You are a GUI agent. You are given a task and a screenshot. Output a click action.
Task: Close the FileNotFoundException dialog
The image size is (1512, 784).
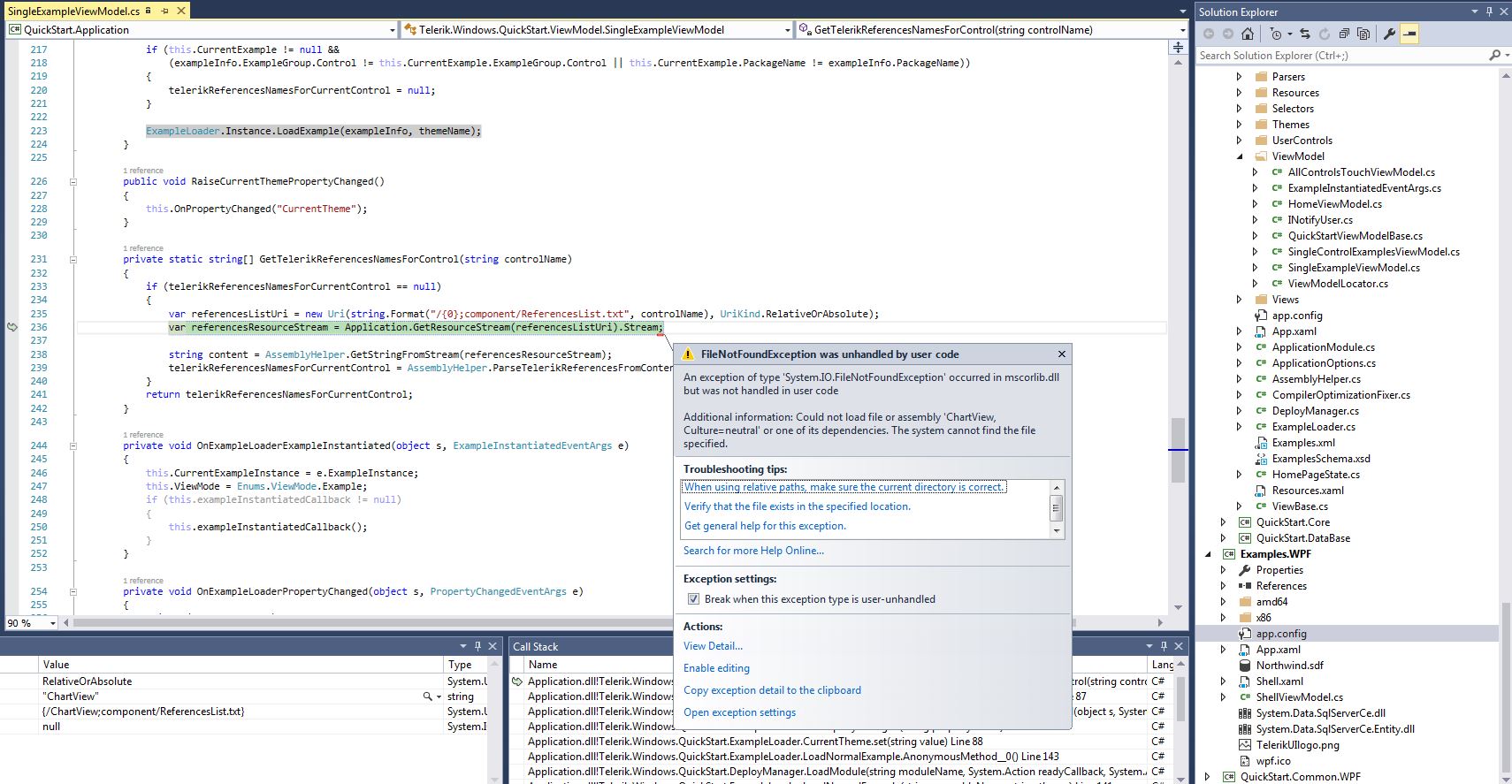click(x=1062, y=354)
